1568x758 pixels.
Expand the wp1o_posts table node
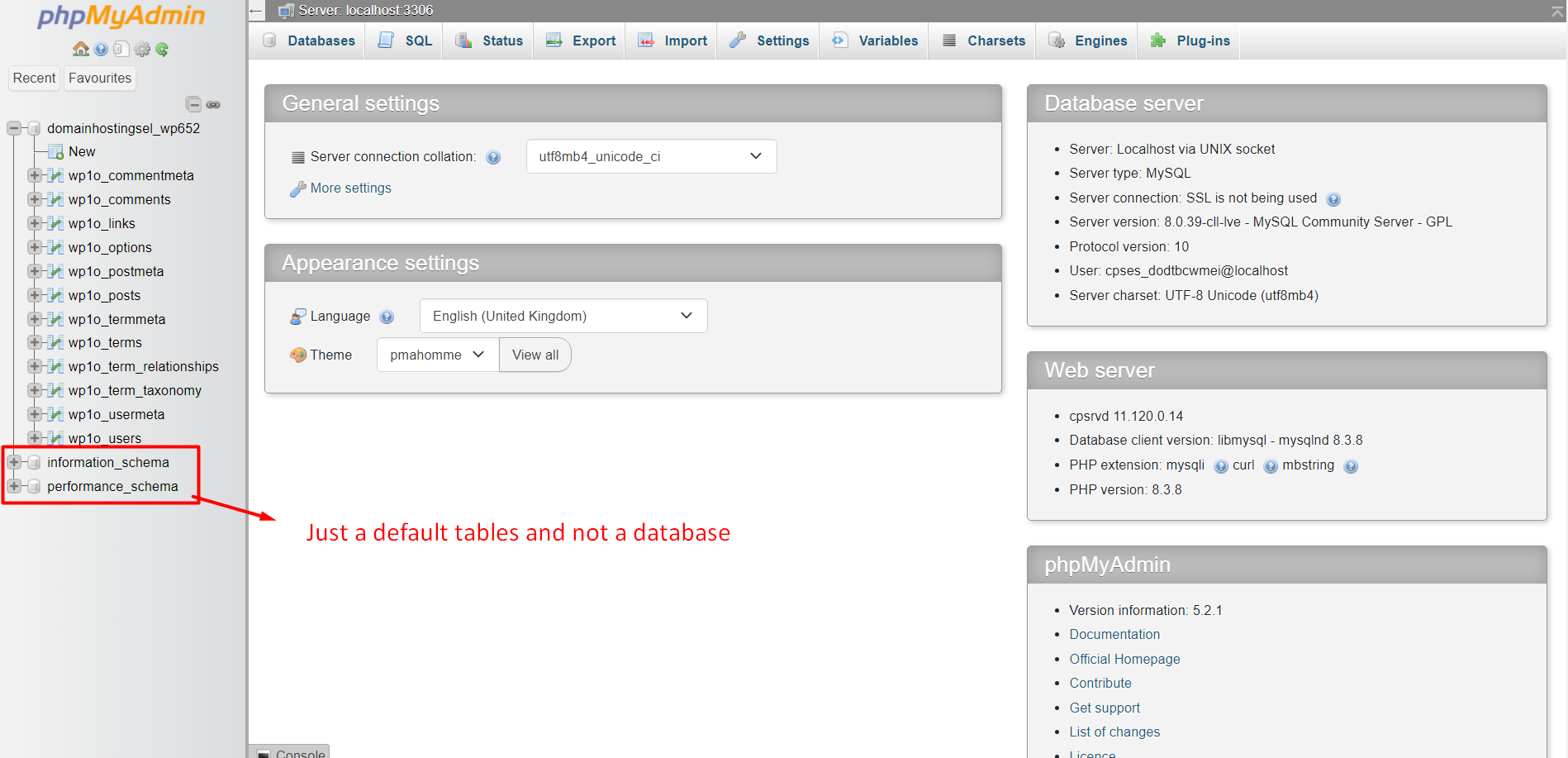click(x=34, y=295)
